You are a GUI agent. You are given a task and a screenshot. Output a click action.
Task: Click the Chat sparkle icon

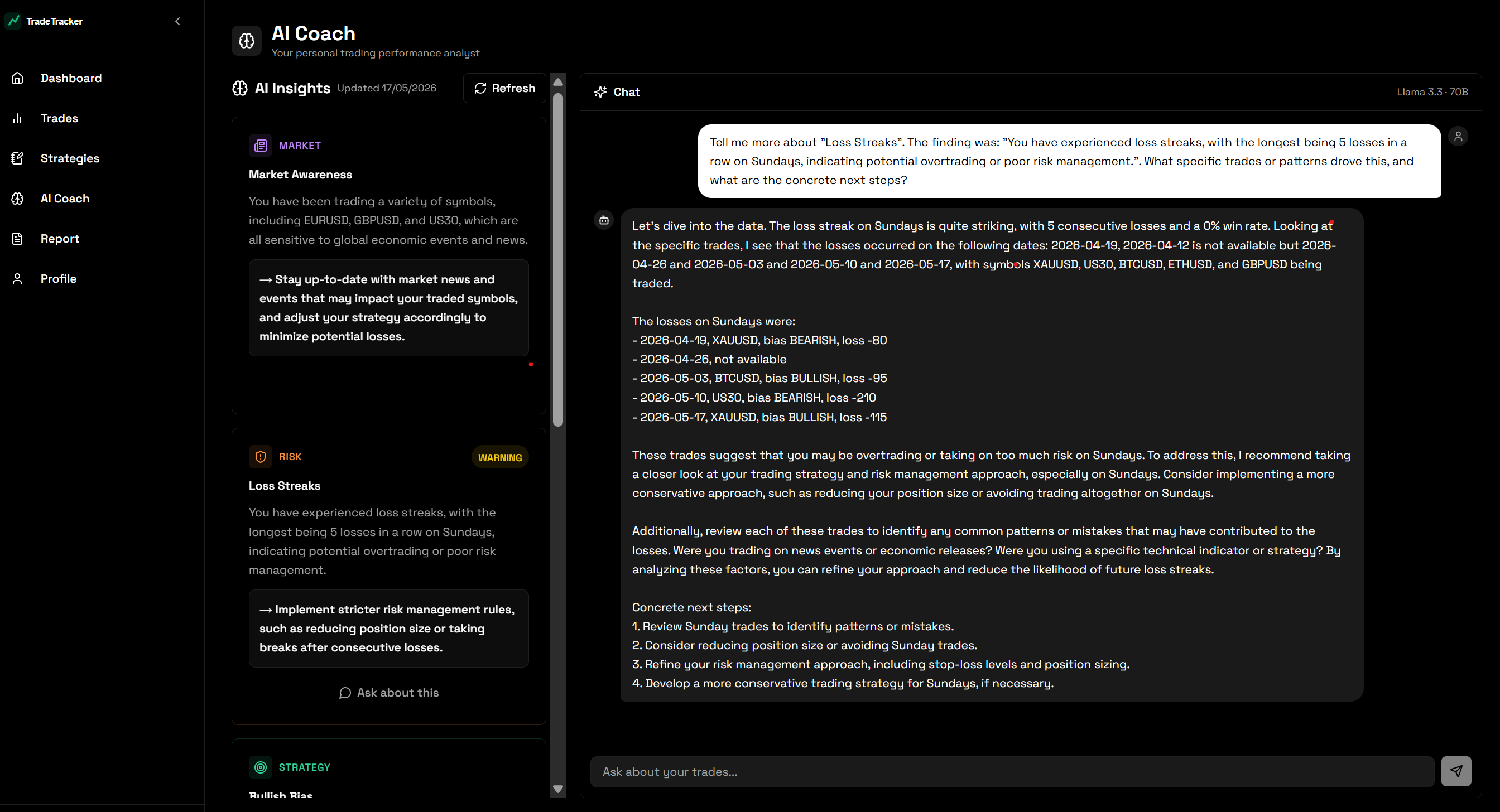600,92
